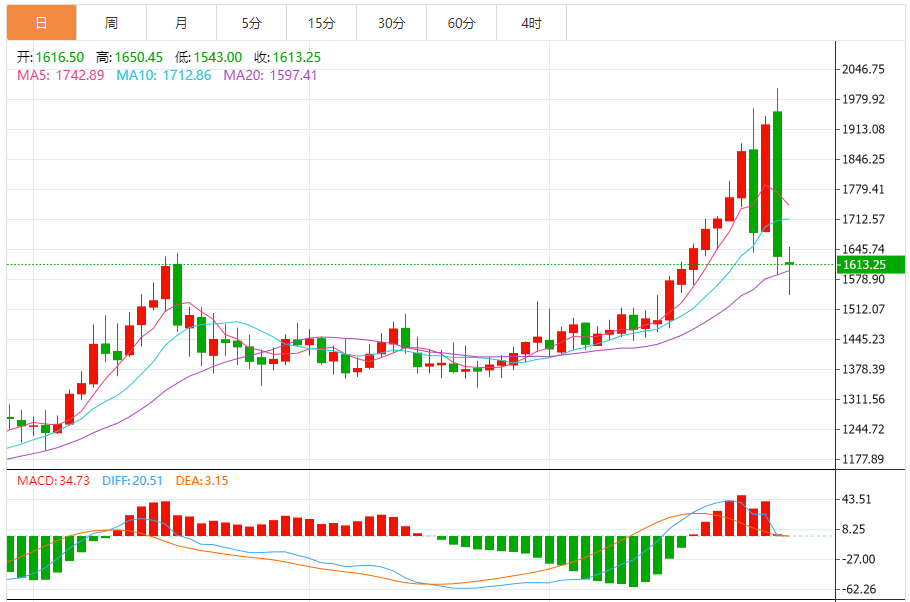
Task: Click the tallest red MACD histogram bar
Action: [x=741, y=515]
